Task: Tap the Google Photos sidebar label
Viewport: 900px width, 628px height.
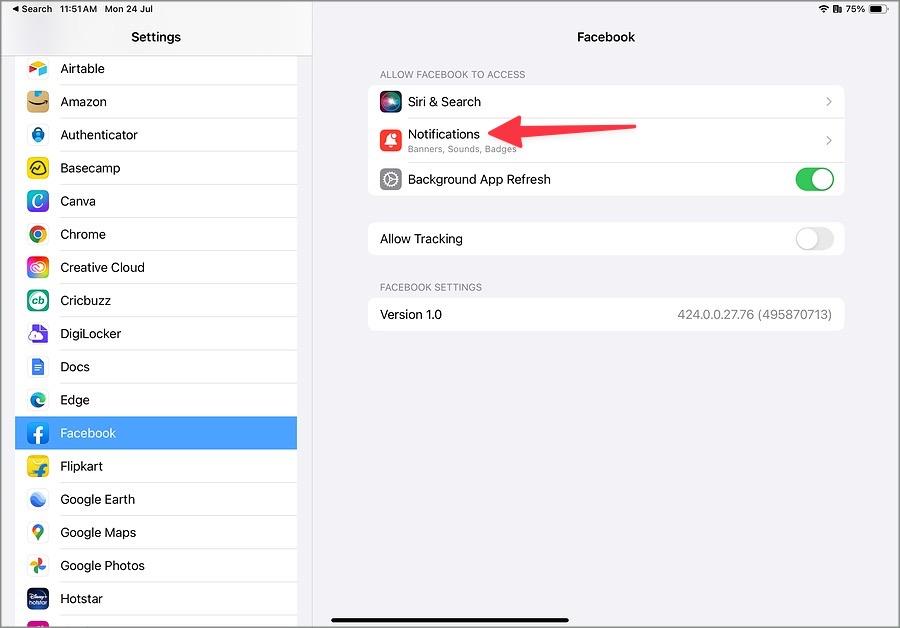Action: tap(102, 566)
